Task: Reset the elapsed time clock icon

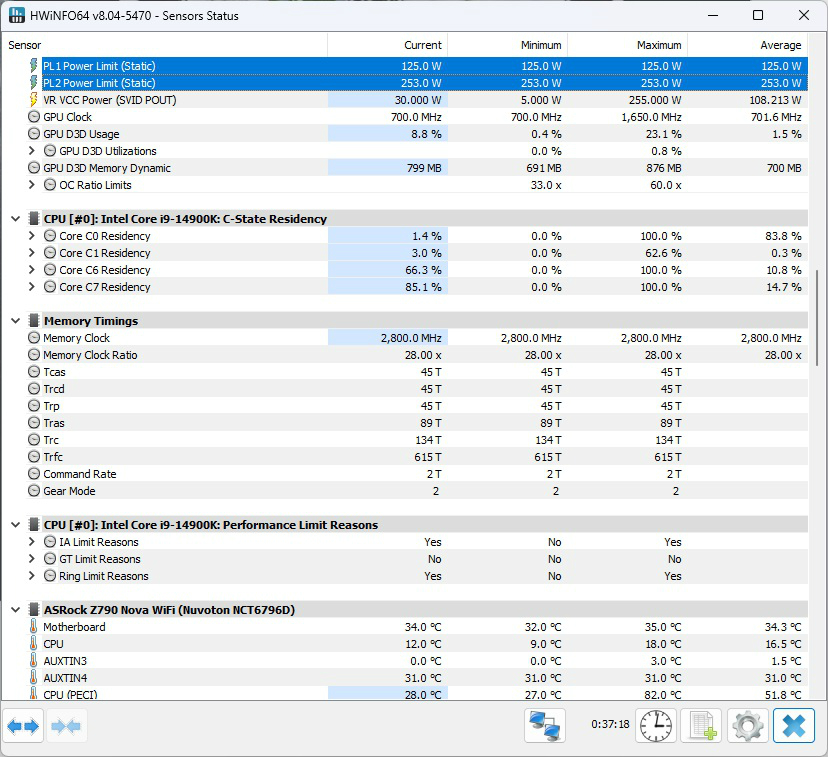Action: click(x=657, y=725)
